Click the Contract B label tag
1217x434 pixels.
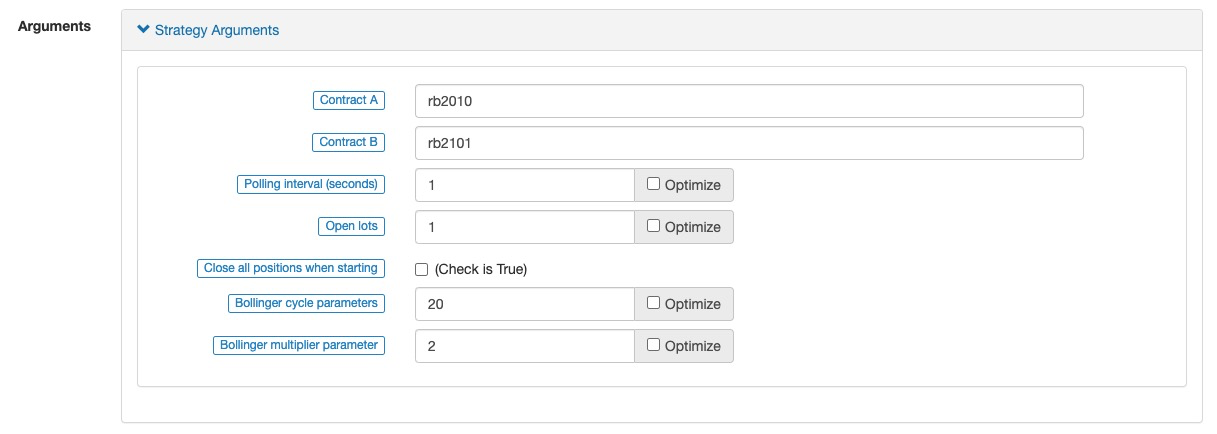348,142
